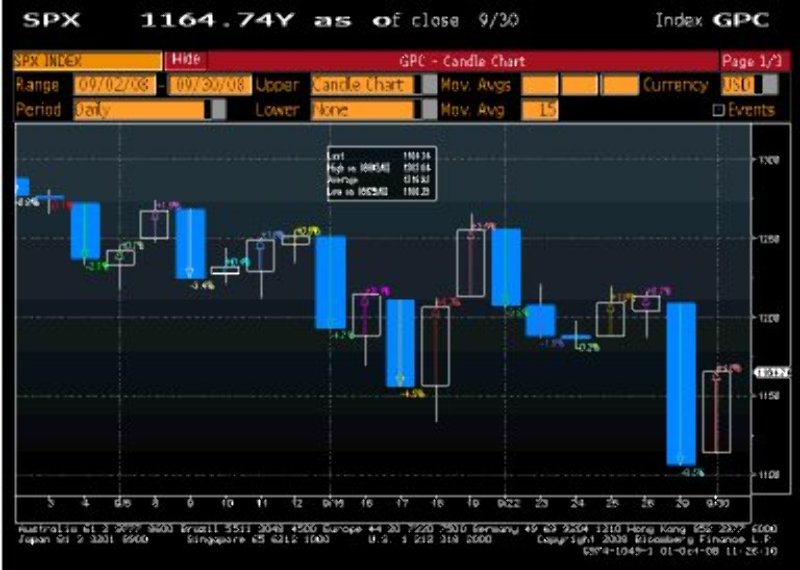Click the blue 9/17 candlestick
The width and height of the screenshot is (800, 570).
[400, 342]
